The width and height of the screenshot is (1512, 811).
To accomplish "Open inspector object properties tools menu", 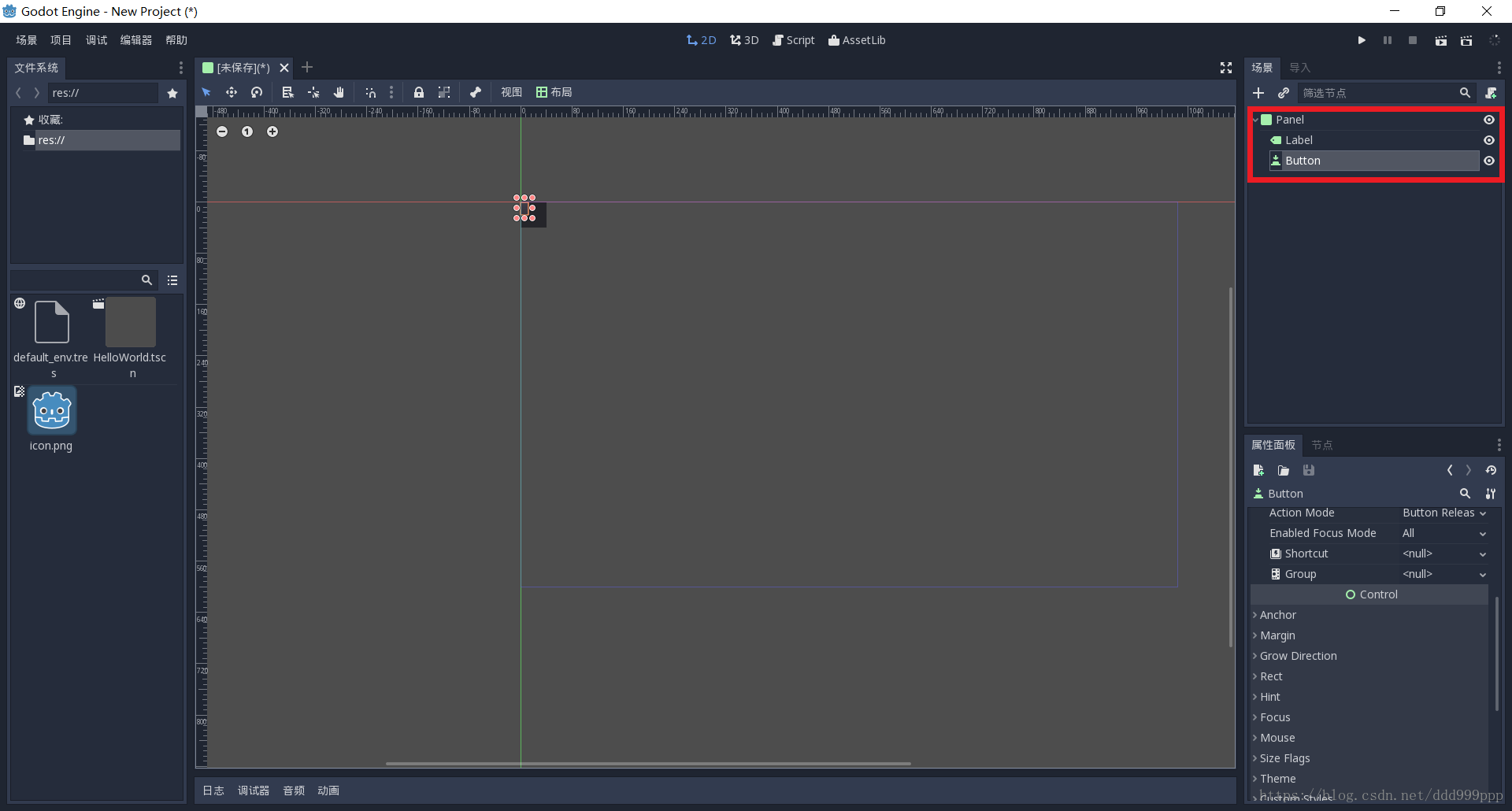I will click(x=1491, y=494).
